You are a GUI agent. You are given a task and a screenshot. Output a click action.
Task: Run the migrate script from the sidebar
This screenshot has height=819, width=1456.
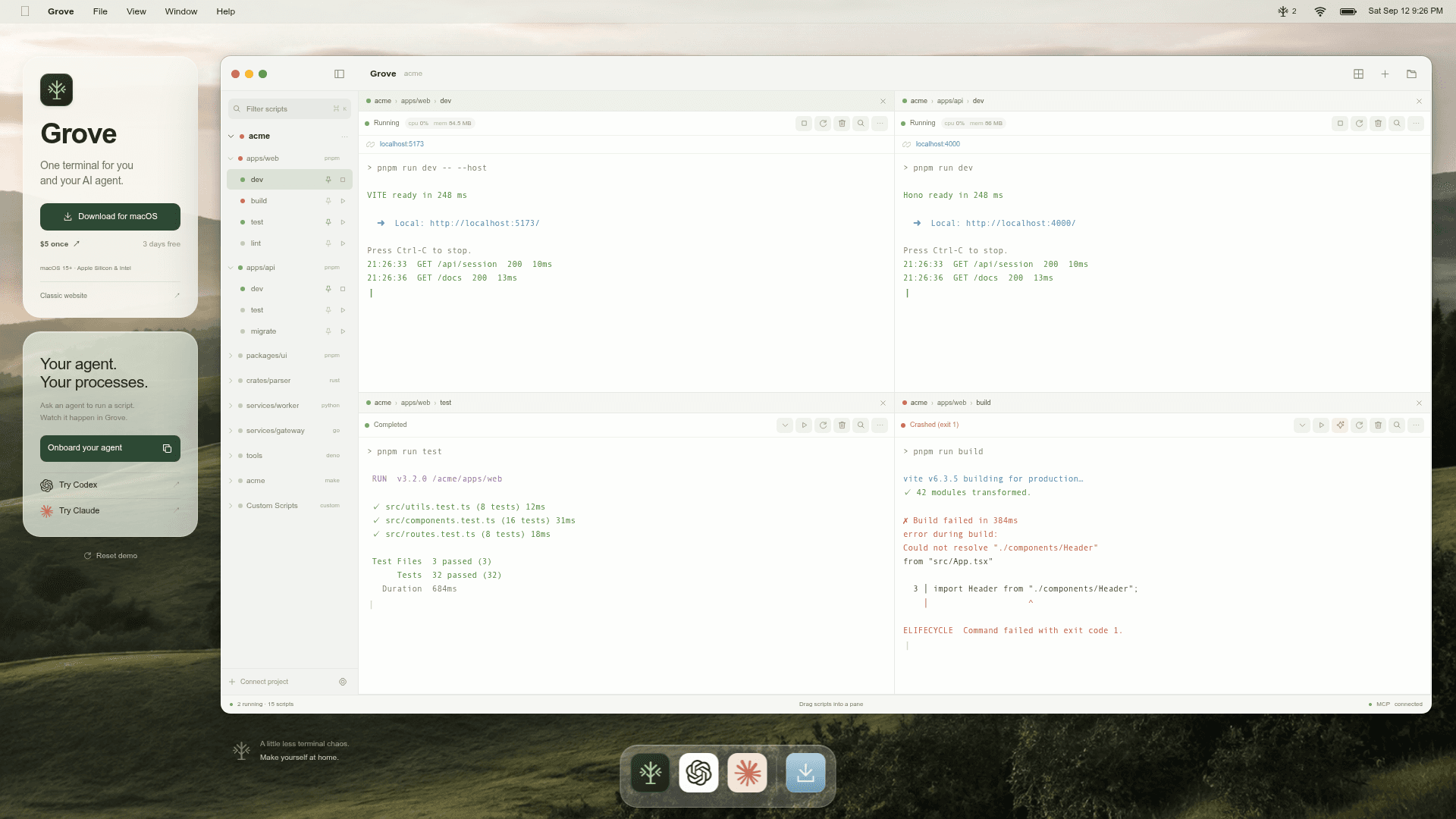coord(343,331)
